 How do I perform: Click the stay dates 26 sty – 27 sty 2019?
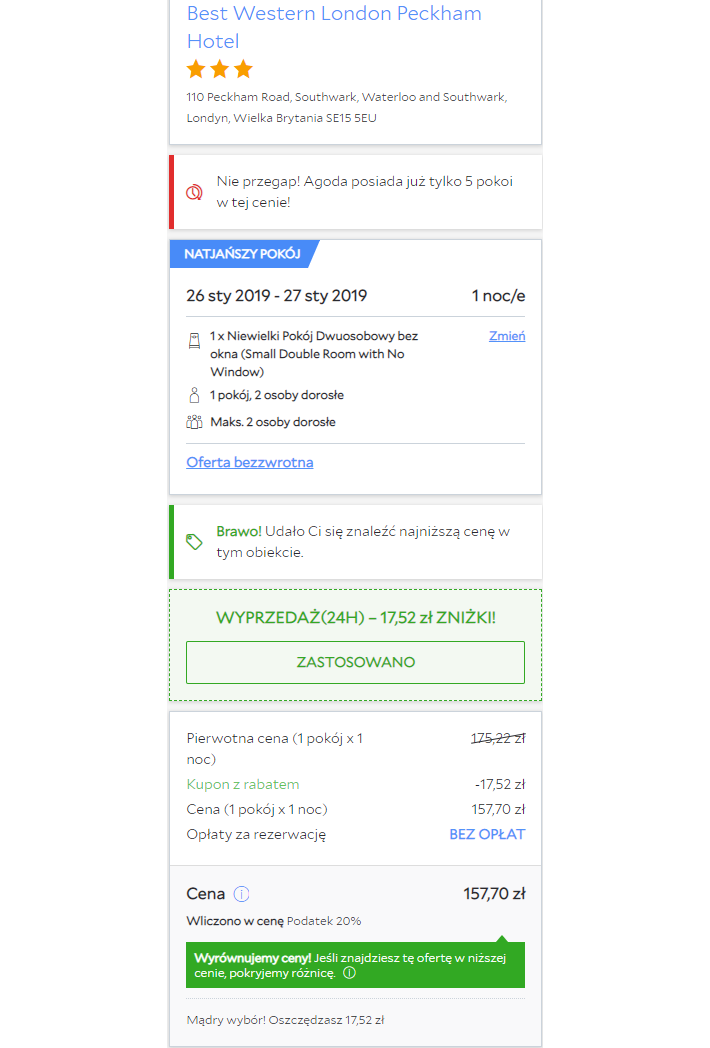point(277,295)
